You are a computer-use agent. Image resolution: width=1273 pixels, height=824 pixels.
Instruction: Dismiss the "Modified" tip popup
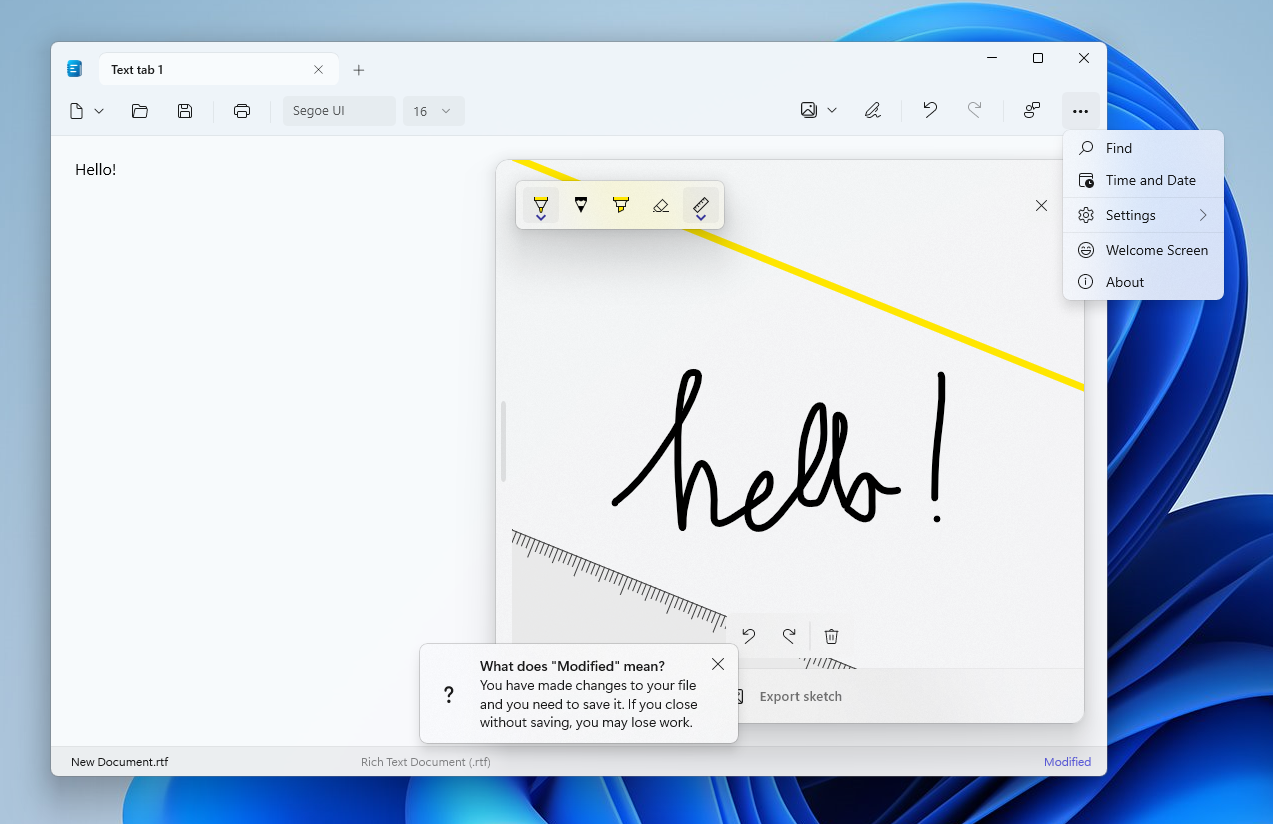click(x=718, y=664)
